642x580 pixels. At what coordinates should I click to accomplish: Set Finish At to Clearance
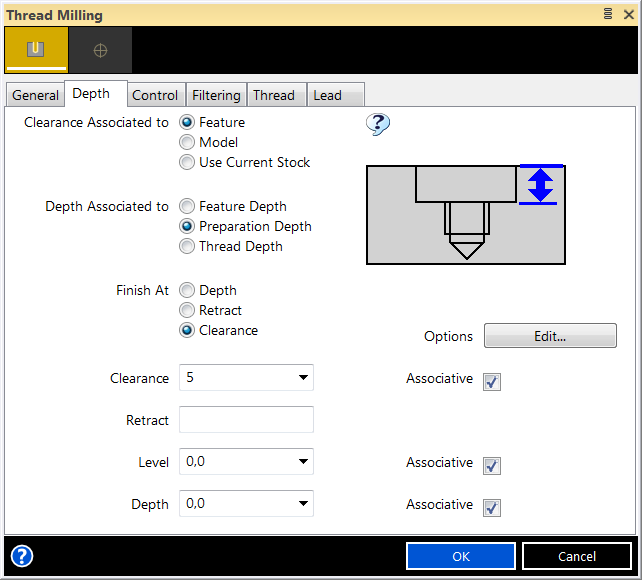pos(187,330)
